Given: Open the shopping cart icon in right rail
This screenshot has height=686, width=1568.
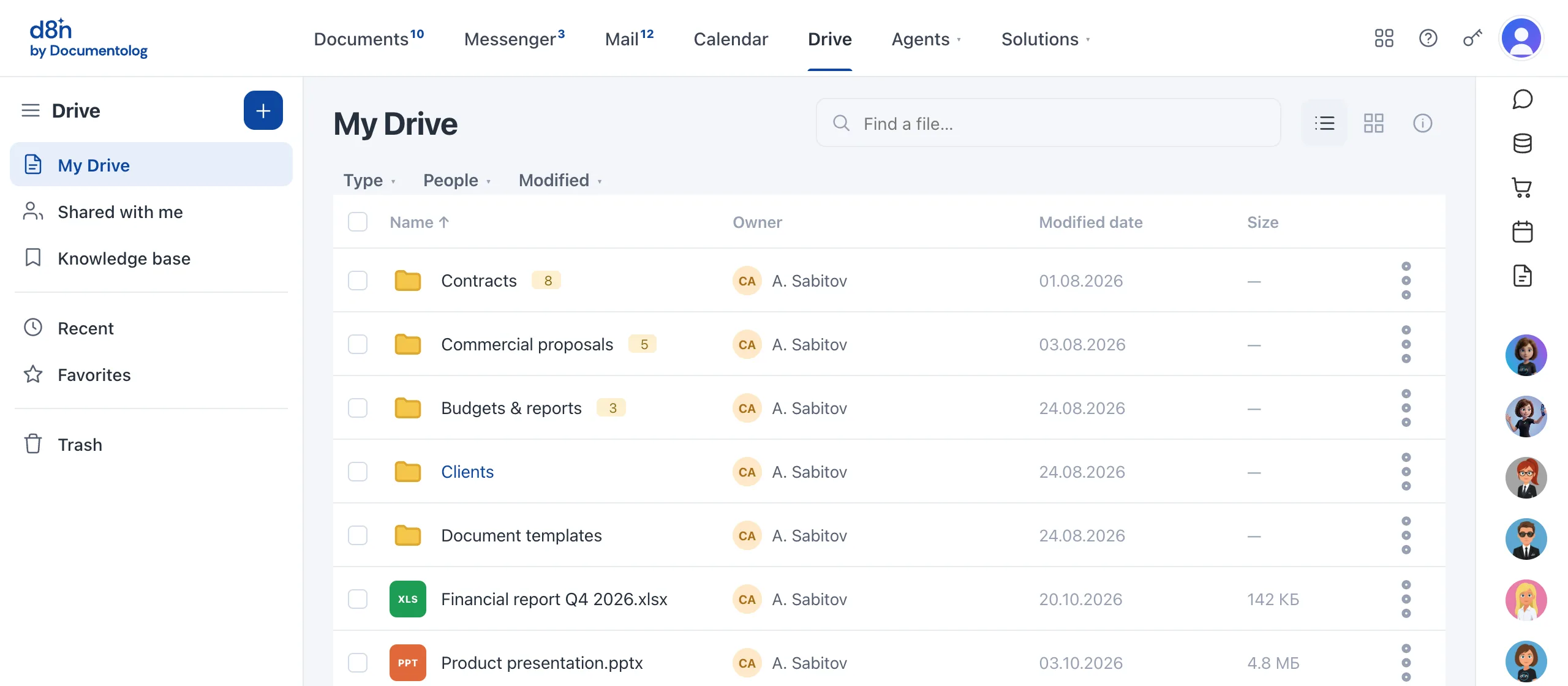Looking at the screenshot, I should pyautogui.click(x=1523, y=187).
